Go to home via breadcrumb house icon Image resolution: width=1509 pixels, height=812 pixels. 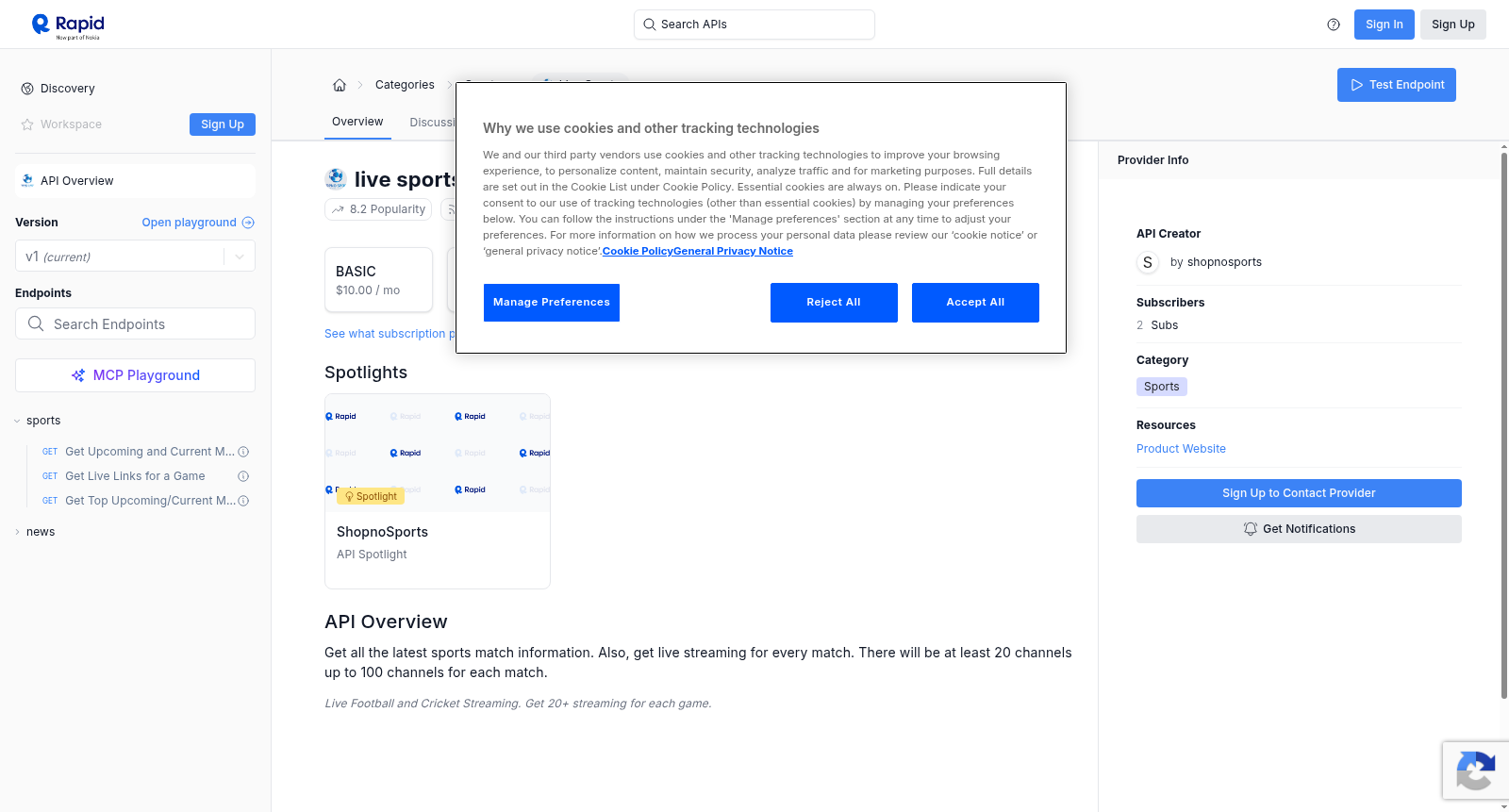click(x=340, y=85)
